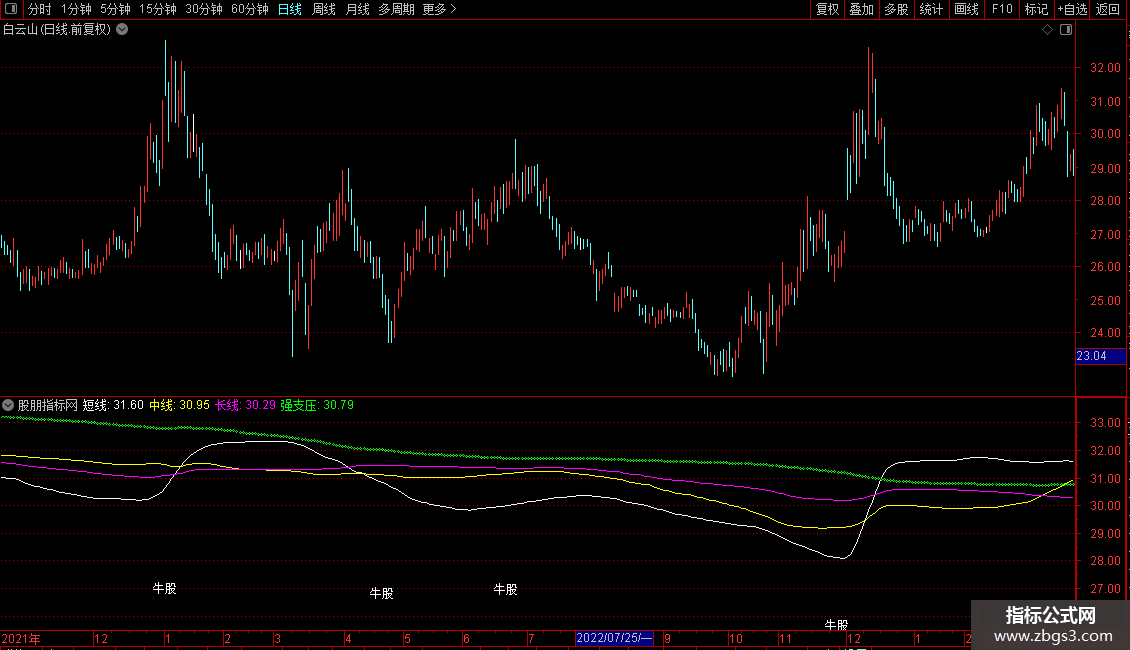The height and width of the screenshot is (650, 1130).
Task: Select the 30分钟 period
Action: (x=204, y=9)
